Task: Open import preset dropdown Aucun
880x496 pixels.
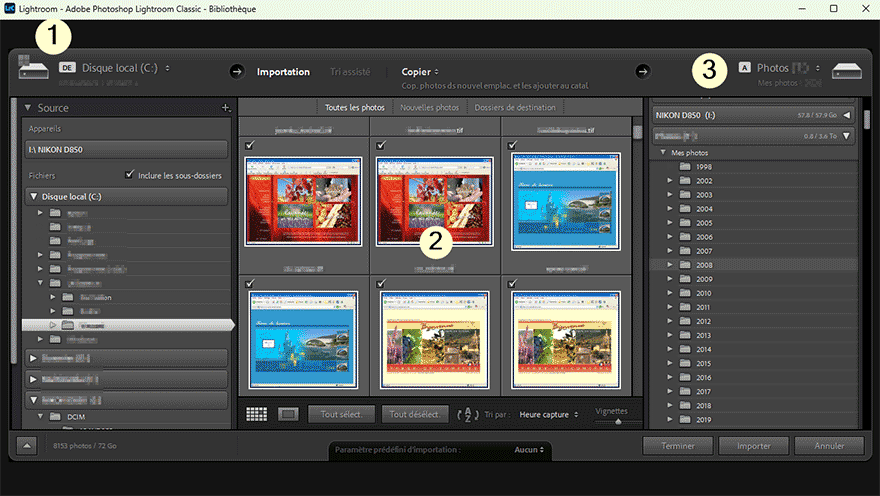Action: (529, 449)
